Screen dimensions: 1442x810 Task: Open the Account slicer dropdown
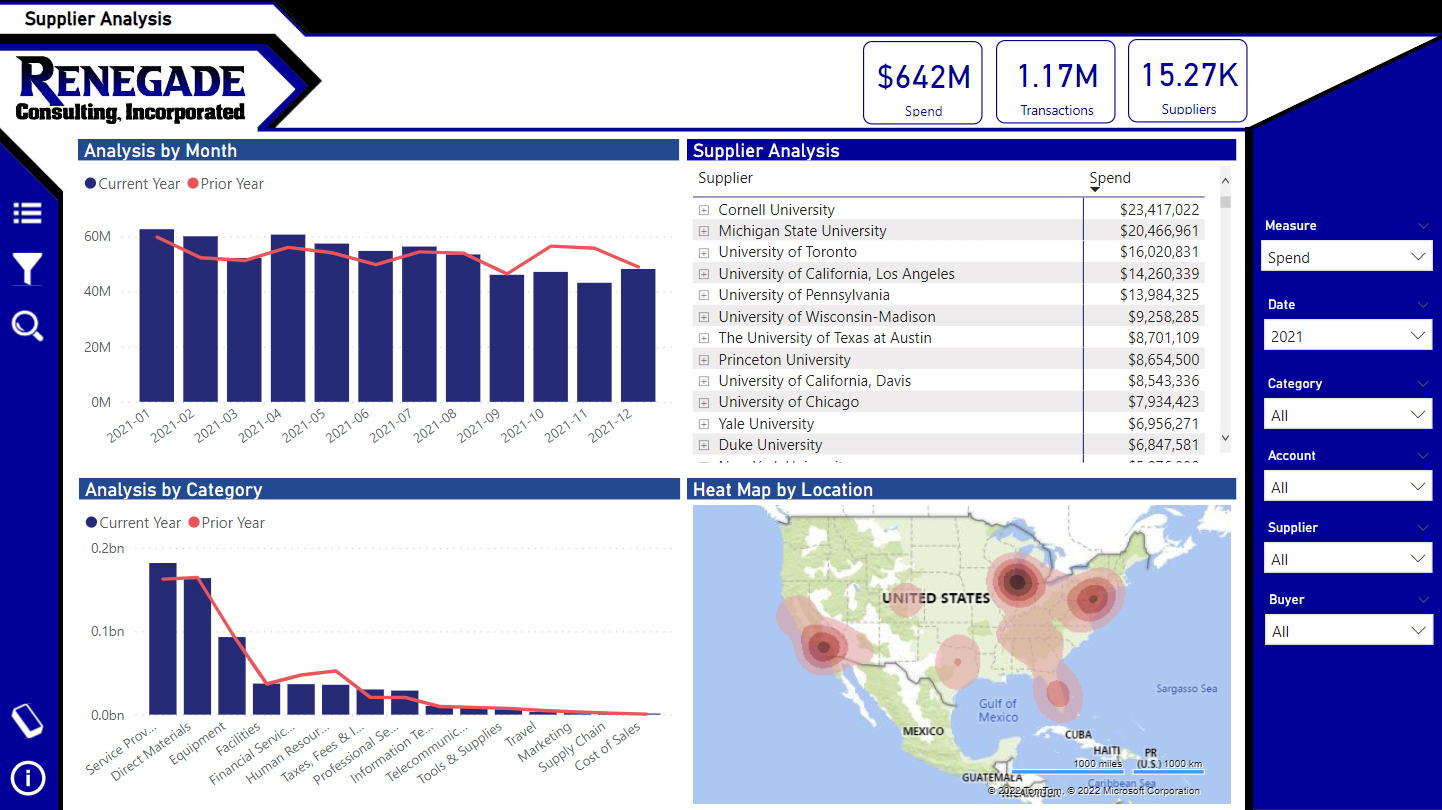[1347, 487]
